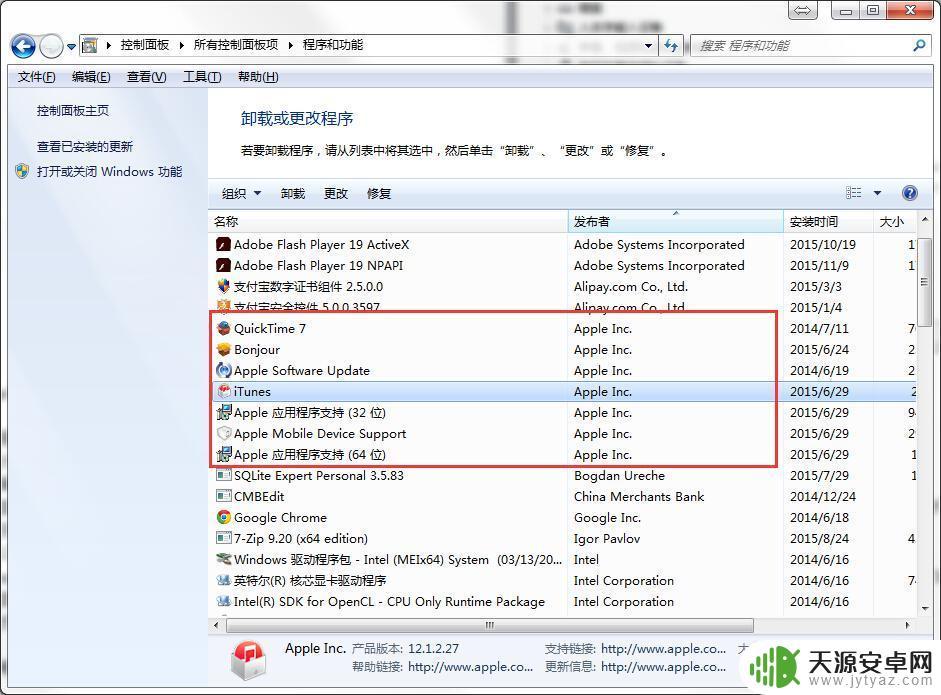Click 英特尔(R) 核芯显卡驱动程序 icon
This screenshot has height=695, width=941.
(223, 580)
